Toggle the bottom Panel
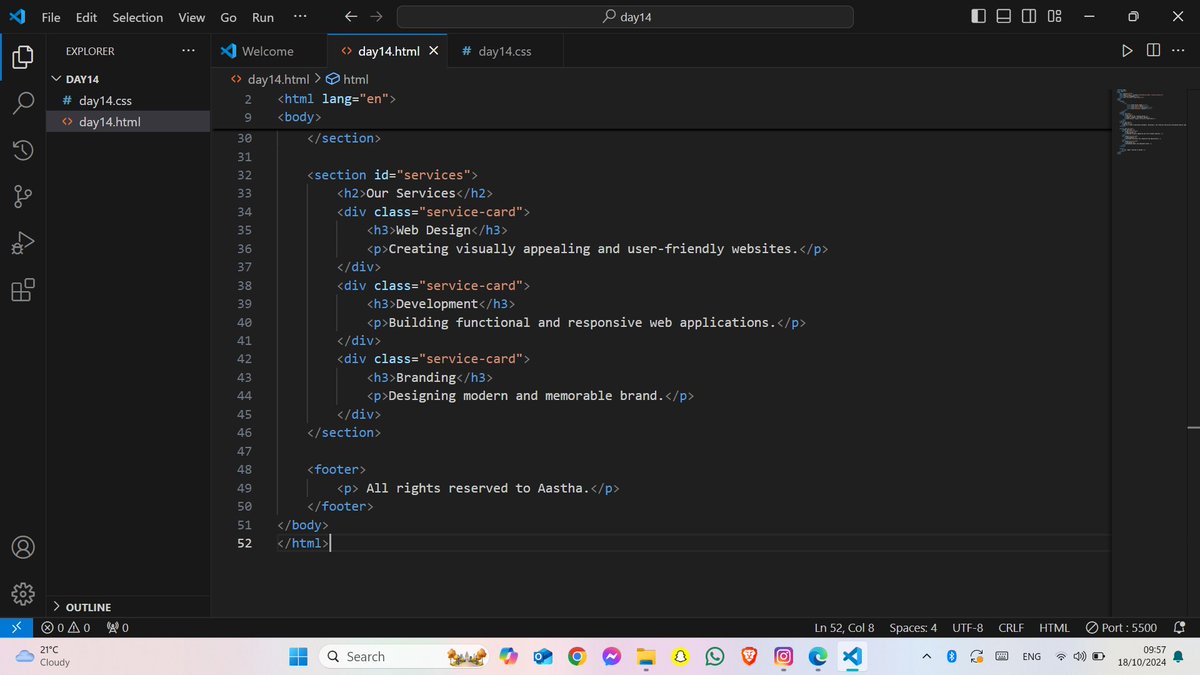 click(x=1003, y=17)
